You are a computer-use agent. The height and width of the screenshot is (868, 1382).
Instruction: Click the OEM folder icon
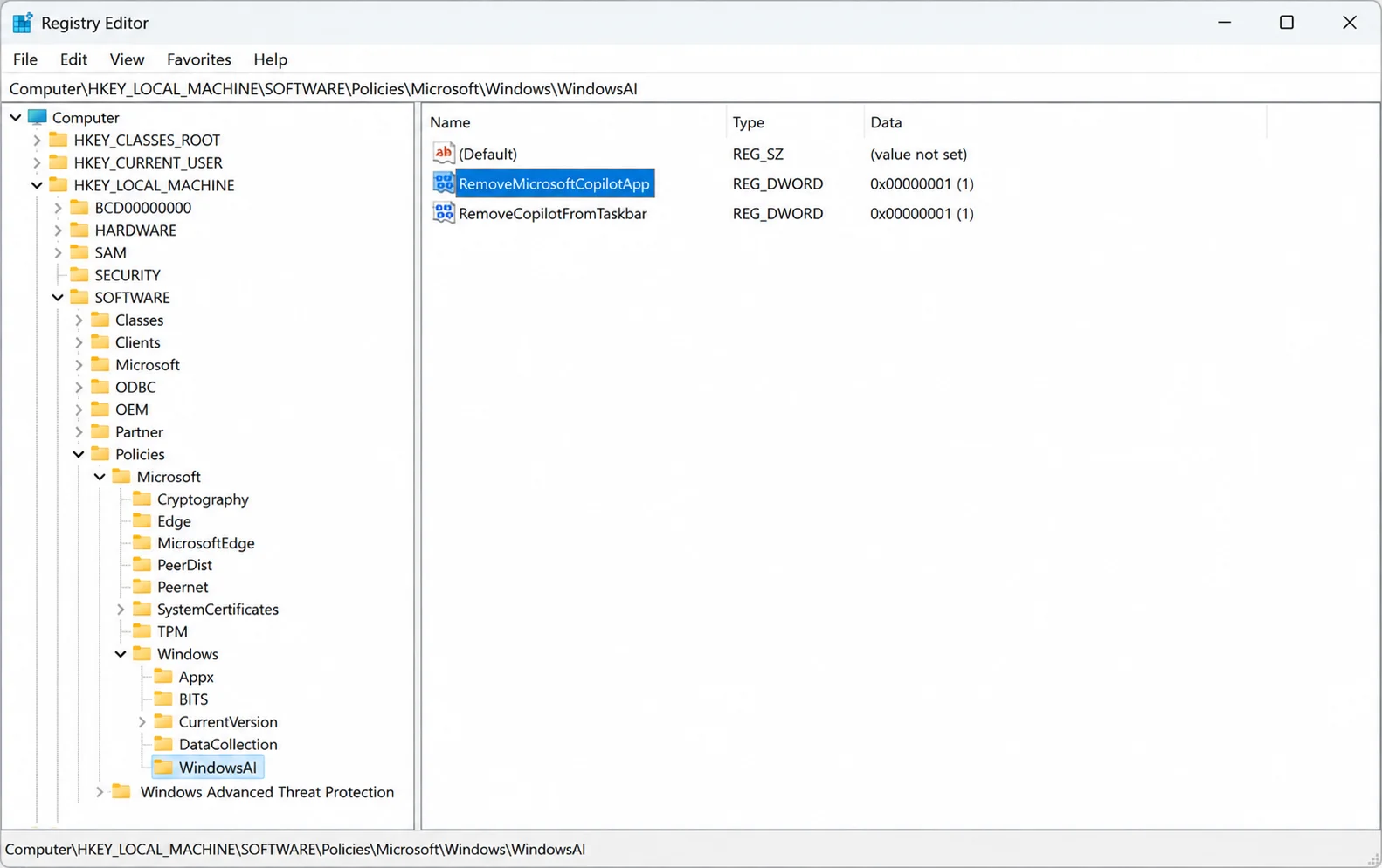pos(100,410)
